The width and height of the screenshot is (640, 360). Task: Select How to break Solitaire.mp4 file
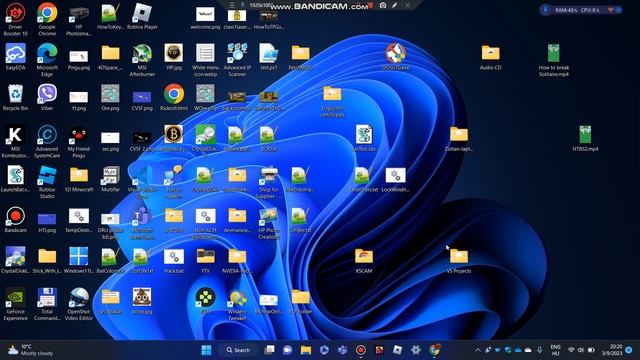coord(554,60)
